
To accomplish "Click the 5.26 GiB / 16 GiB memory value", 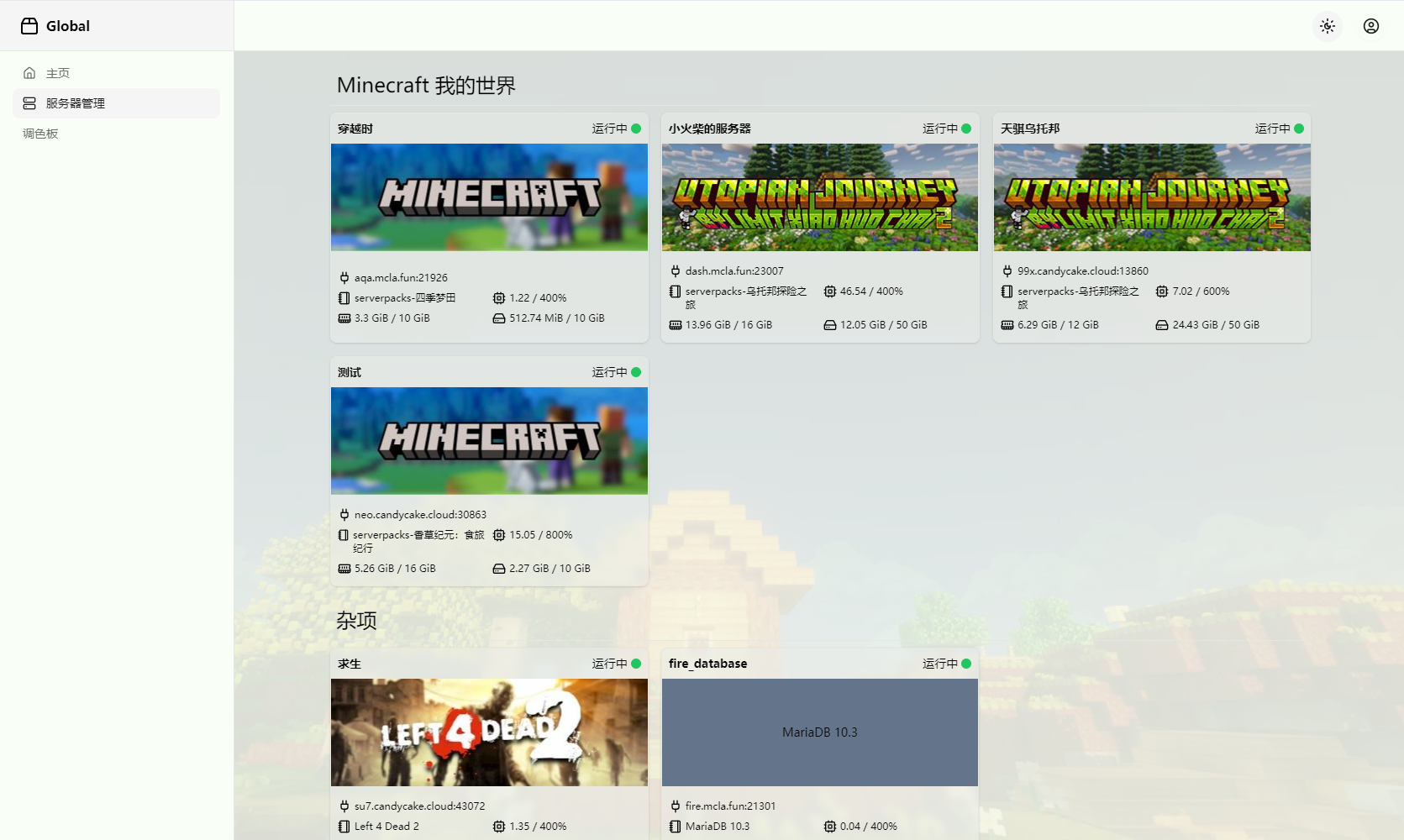I will click(395, 569).
